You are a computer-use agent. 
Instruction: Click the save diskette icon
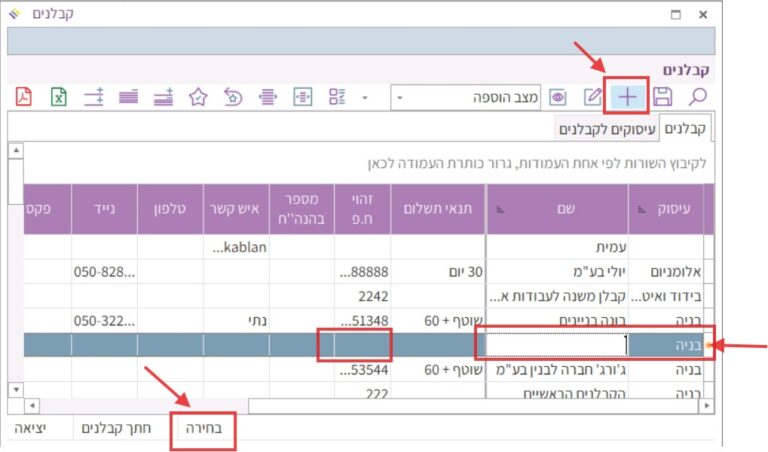[x=662, y=97]
